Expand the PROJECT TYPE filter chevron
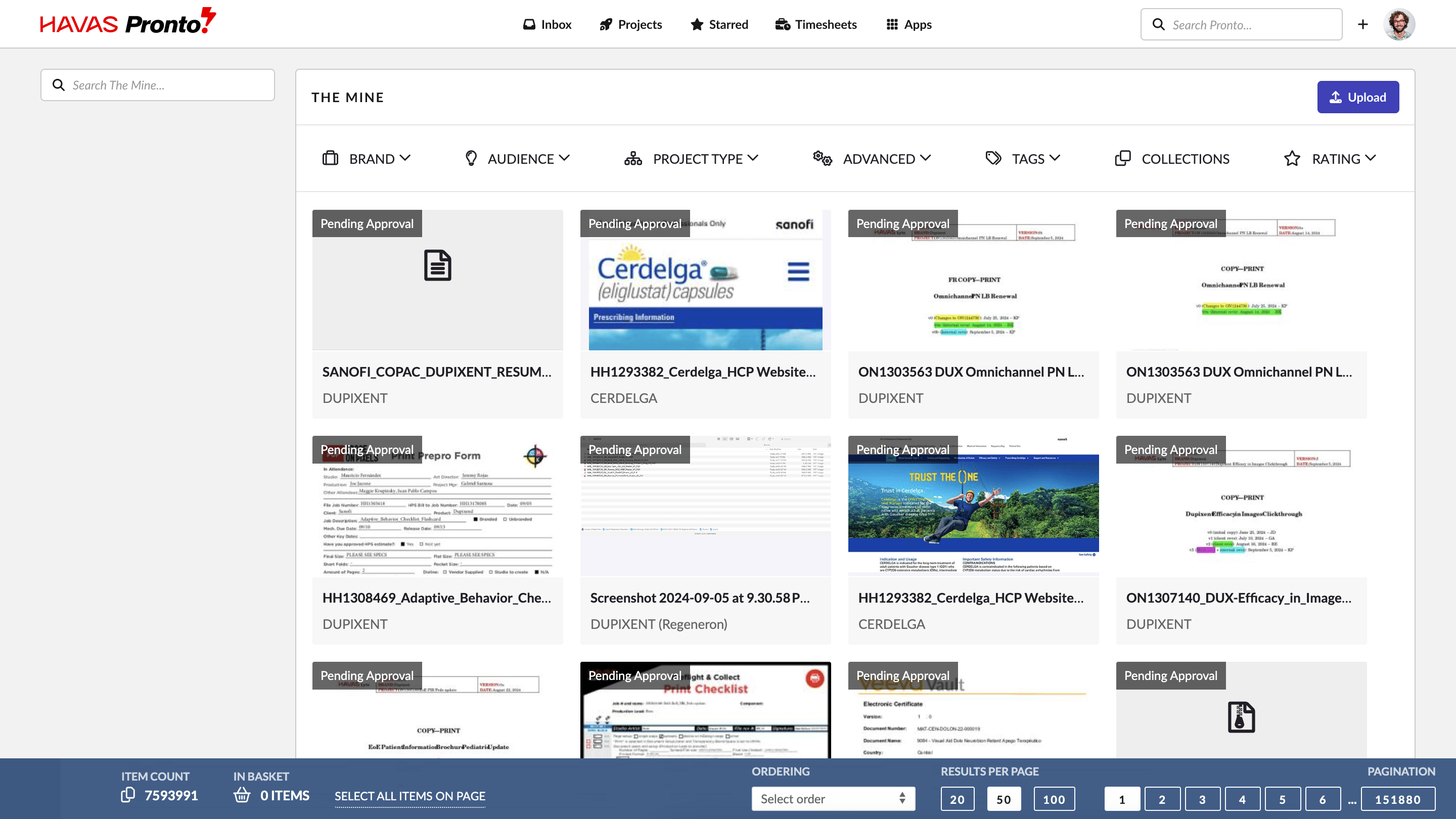The width and height of the screenshot is (1456, 819). (x=753, y=158)
